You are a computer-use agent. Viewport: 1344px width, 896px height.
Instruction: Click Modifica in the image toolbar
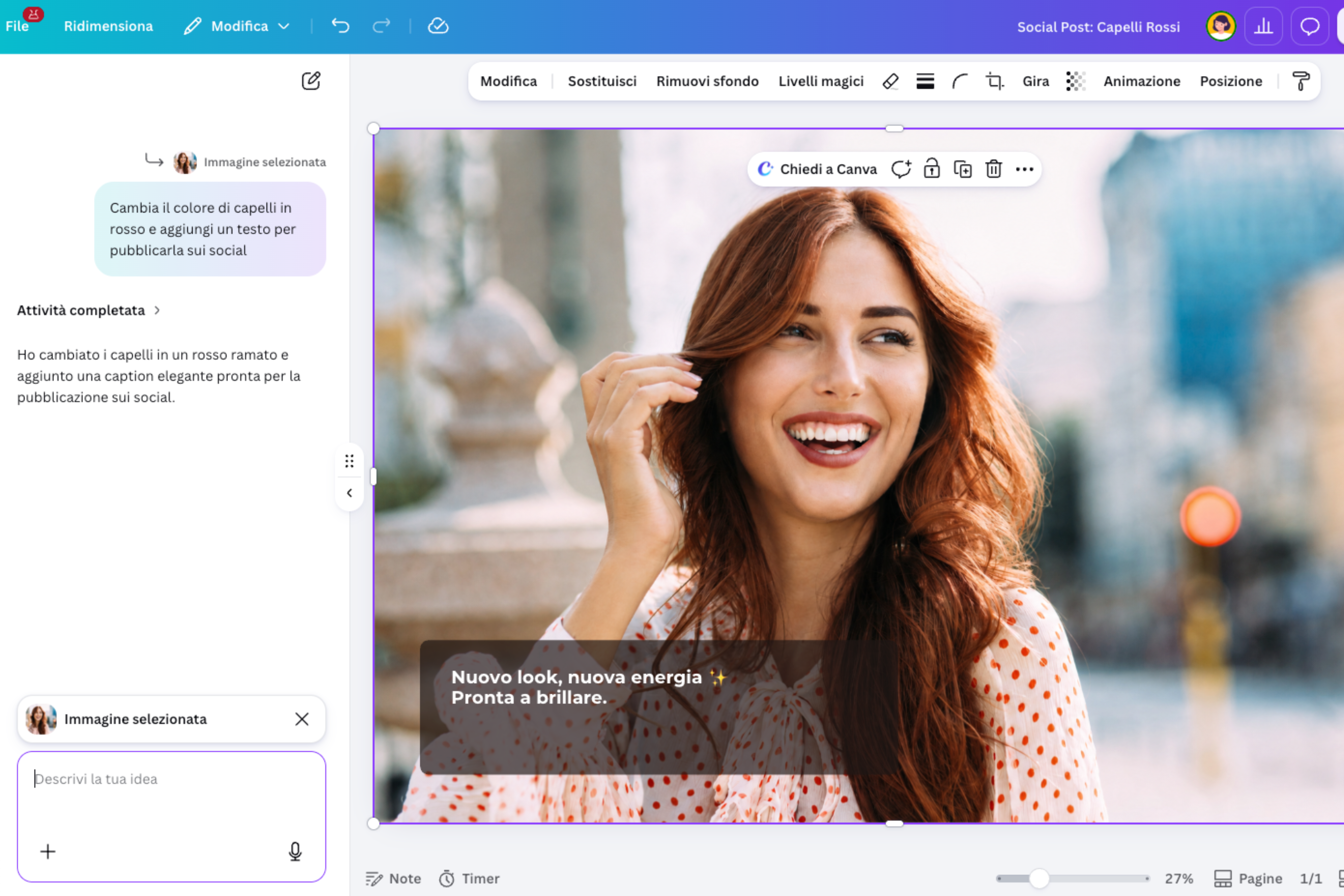[509, 82]
